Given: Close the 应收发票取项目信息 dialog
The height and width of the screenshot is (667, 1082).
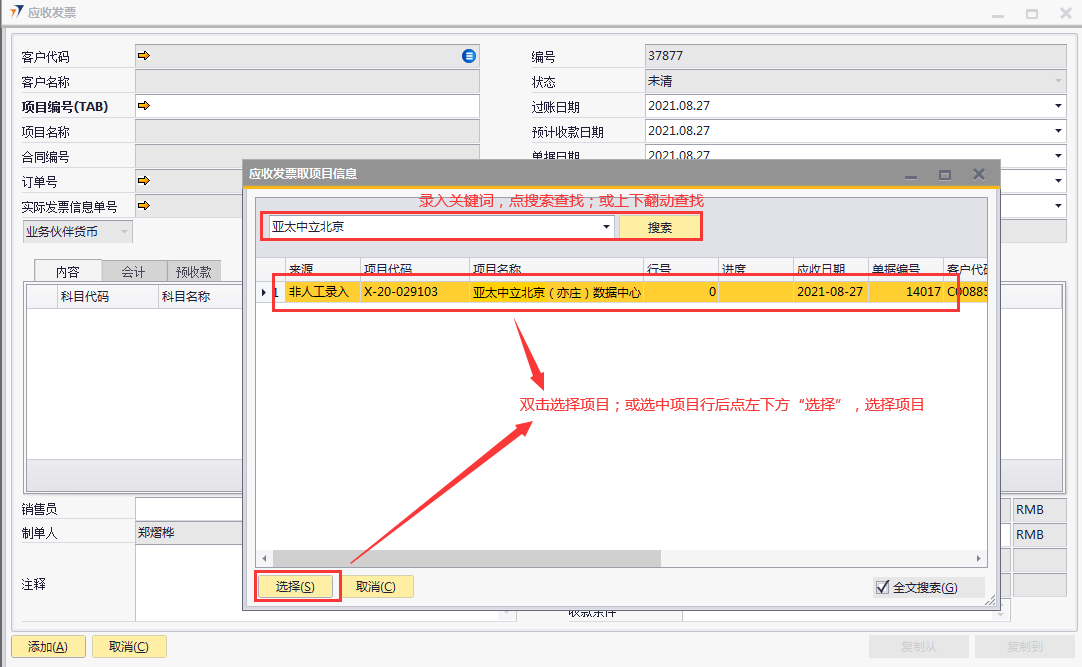Looking at the screenshot, I should pyautogui.click(x=979, y=174).
